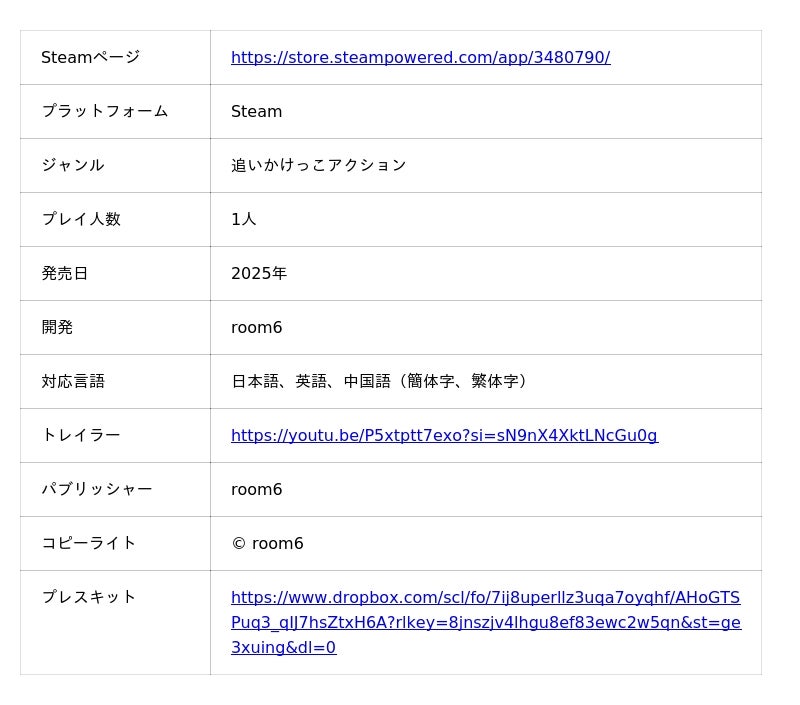Image resolution: width=800 pixels, height=705 pixels.
Task: Click the '発売日' row label
Action: pos(64,274)
